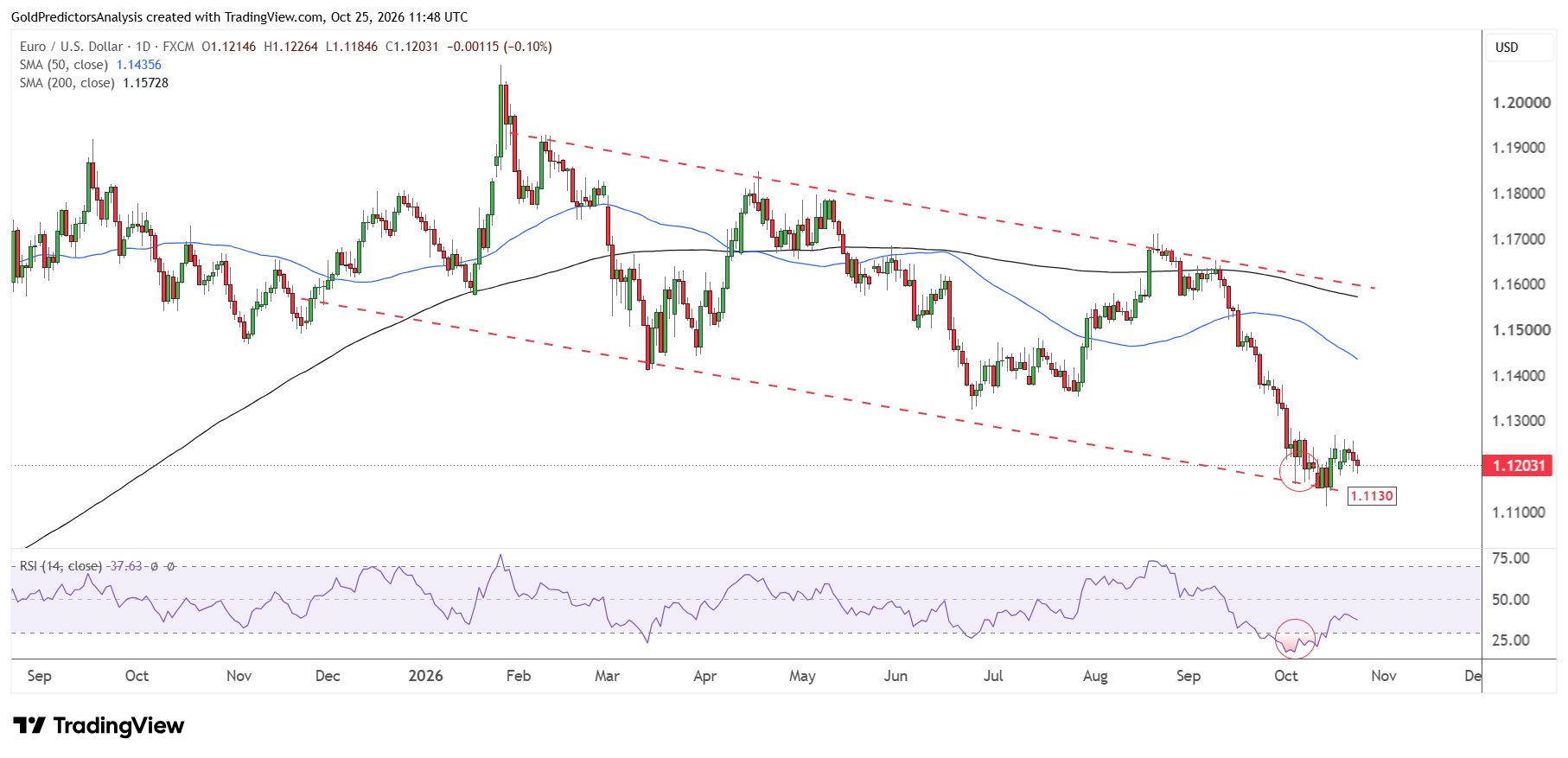Select the SMA (200, close) indicator legend
Viewport: 1568px width, 758px height.
click(x=67, y=83)
